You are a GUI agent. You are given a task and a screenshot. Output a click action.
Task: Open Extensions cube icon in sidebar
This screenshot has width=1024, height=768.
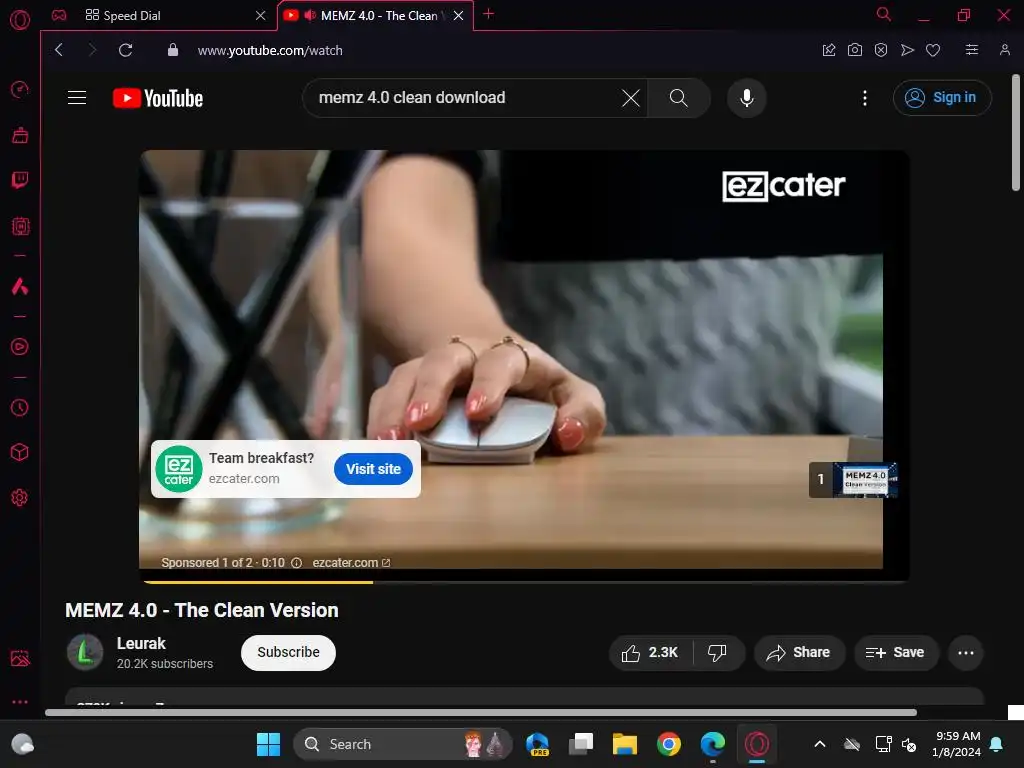tap(20, 453)
